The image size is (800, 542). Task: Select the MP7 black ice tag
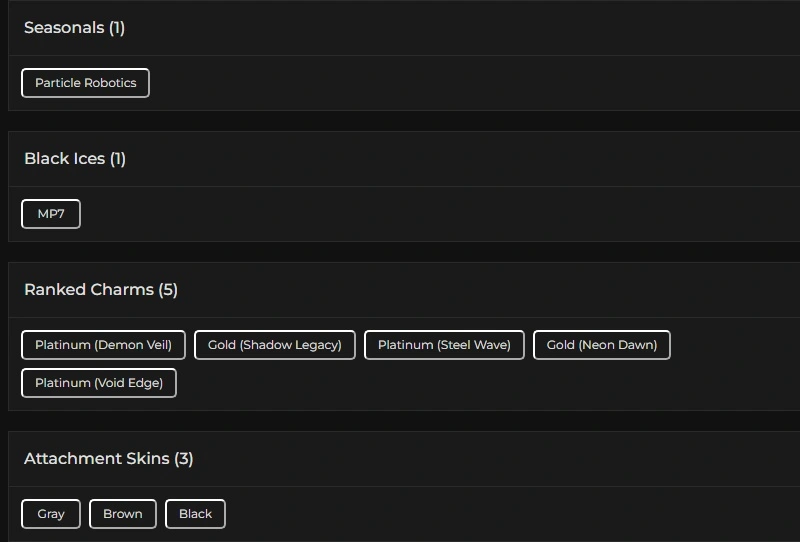(x=51, y=214)
